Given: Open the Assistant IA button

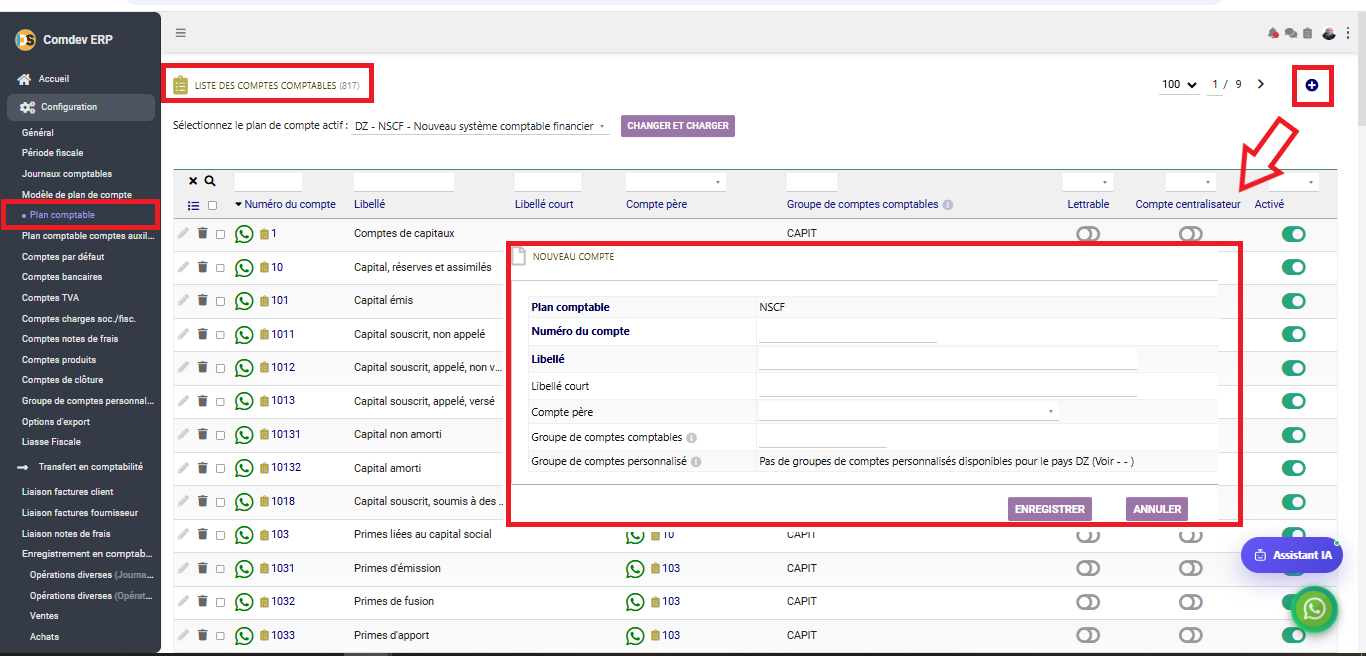Looking at the screenshot, I should [1292, 555].
